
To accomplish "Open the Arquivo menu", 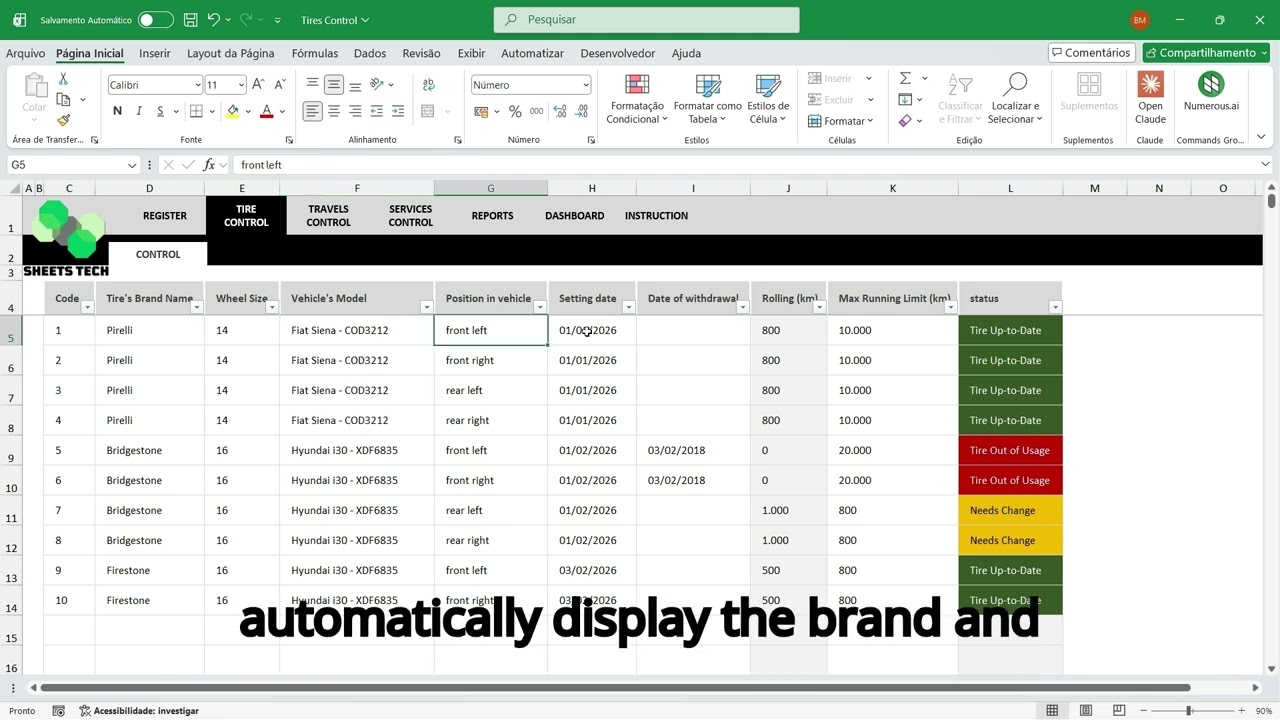I will 25,53.
